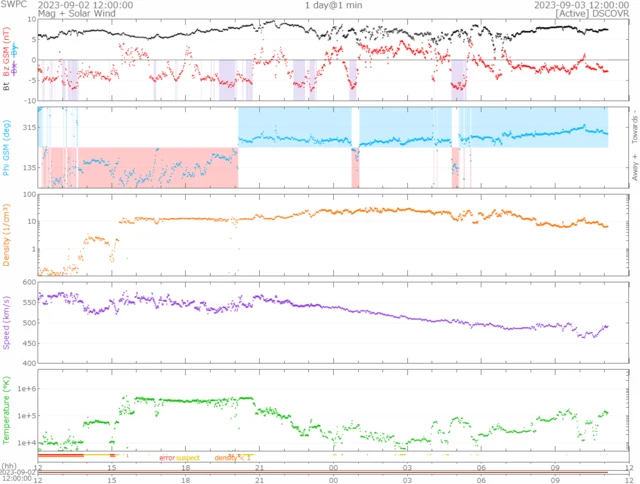This screenshot has height=484, width=640.
Task: Open the '1 day@1 min' time span selector
Action: pyautogui.click(x=333, y=5)
